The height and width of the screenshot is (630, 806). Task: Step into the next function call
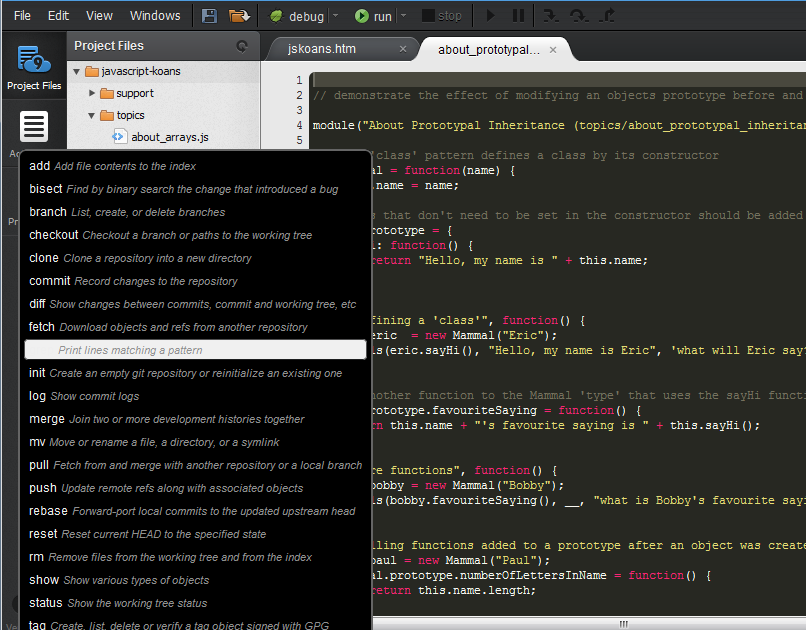(x=551, y=15)
